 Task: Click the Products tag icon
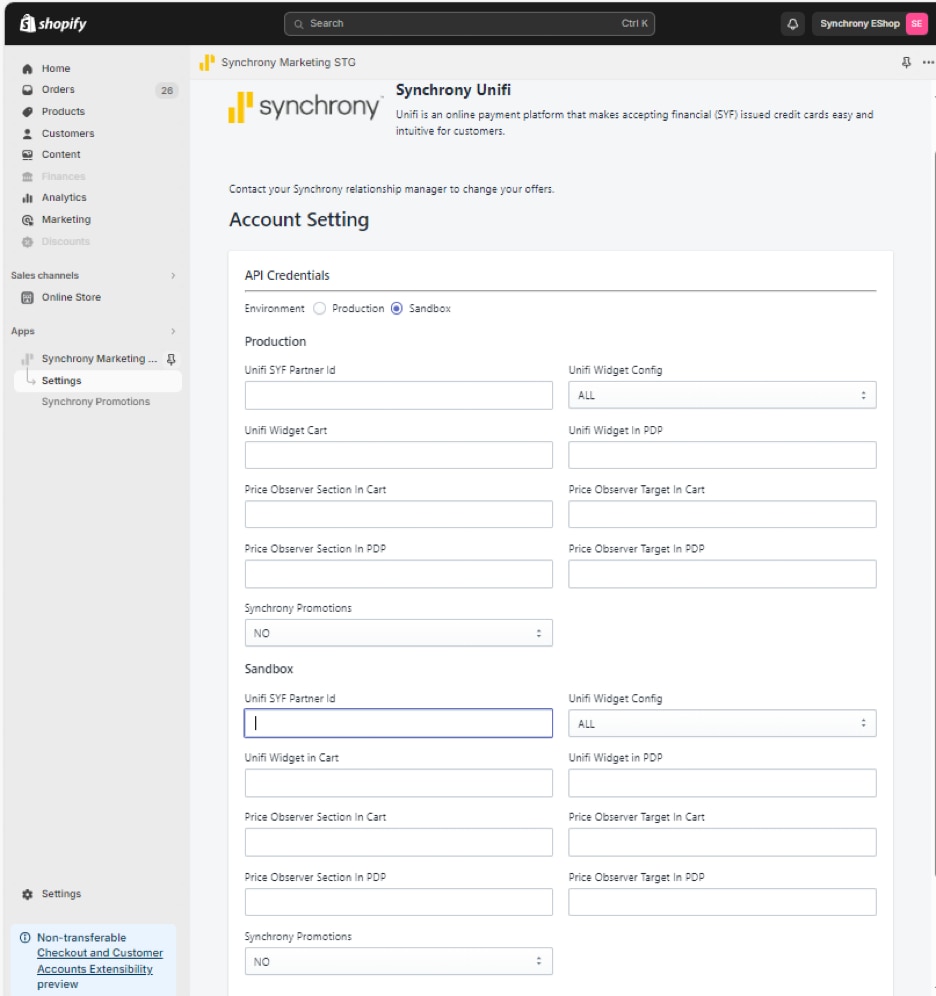pyautogui.click(x=27, y=112)
